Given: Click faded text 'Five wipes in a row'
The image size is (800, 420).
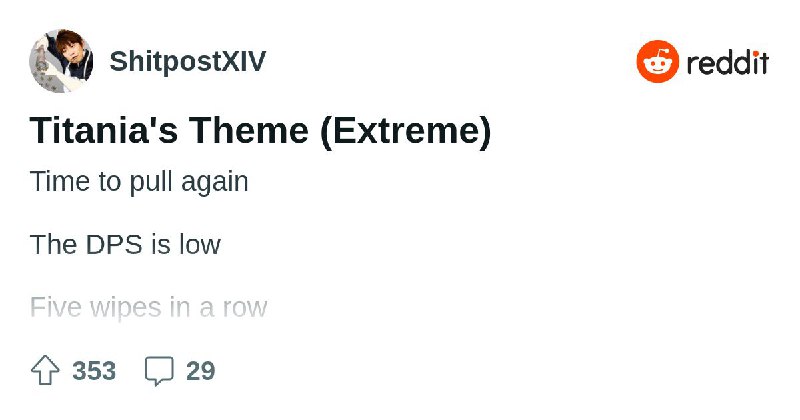Looking at the screenshot, I should coord(148,306).
